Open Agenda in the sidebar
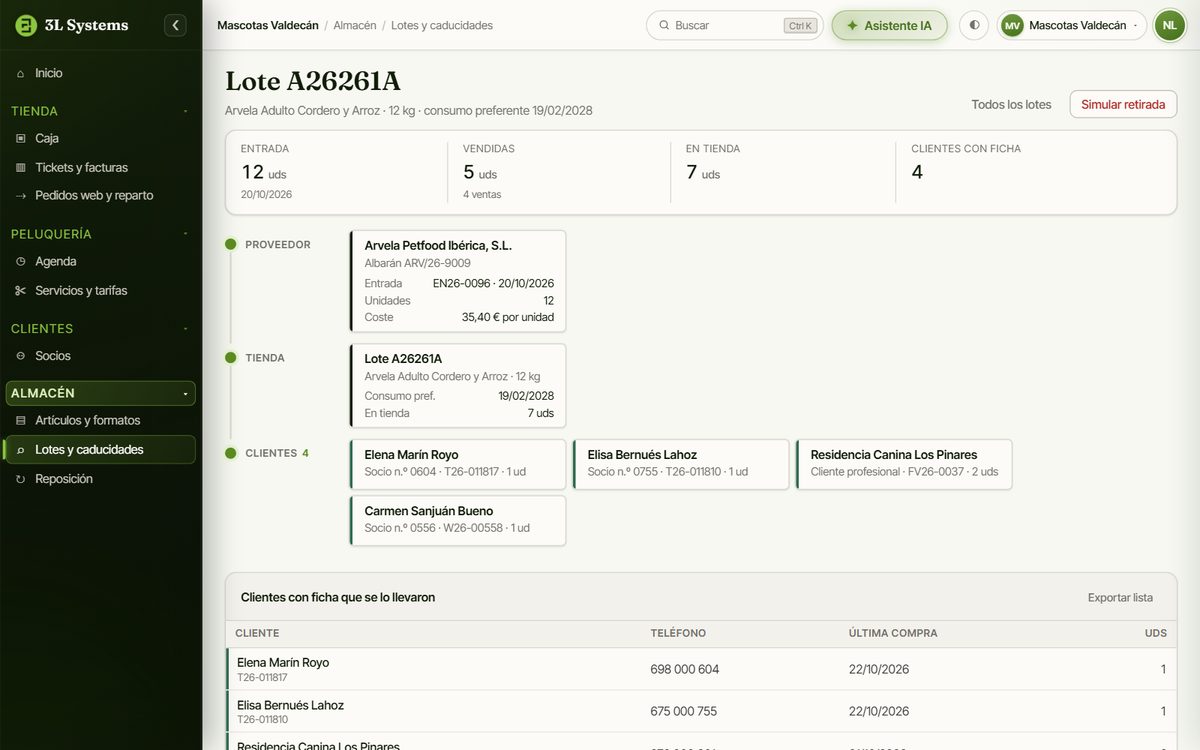This screenshot has height=750, width=1200. point(100,261)
